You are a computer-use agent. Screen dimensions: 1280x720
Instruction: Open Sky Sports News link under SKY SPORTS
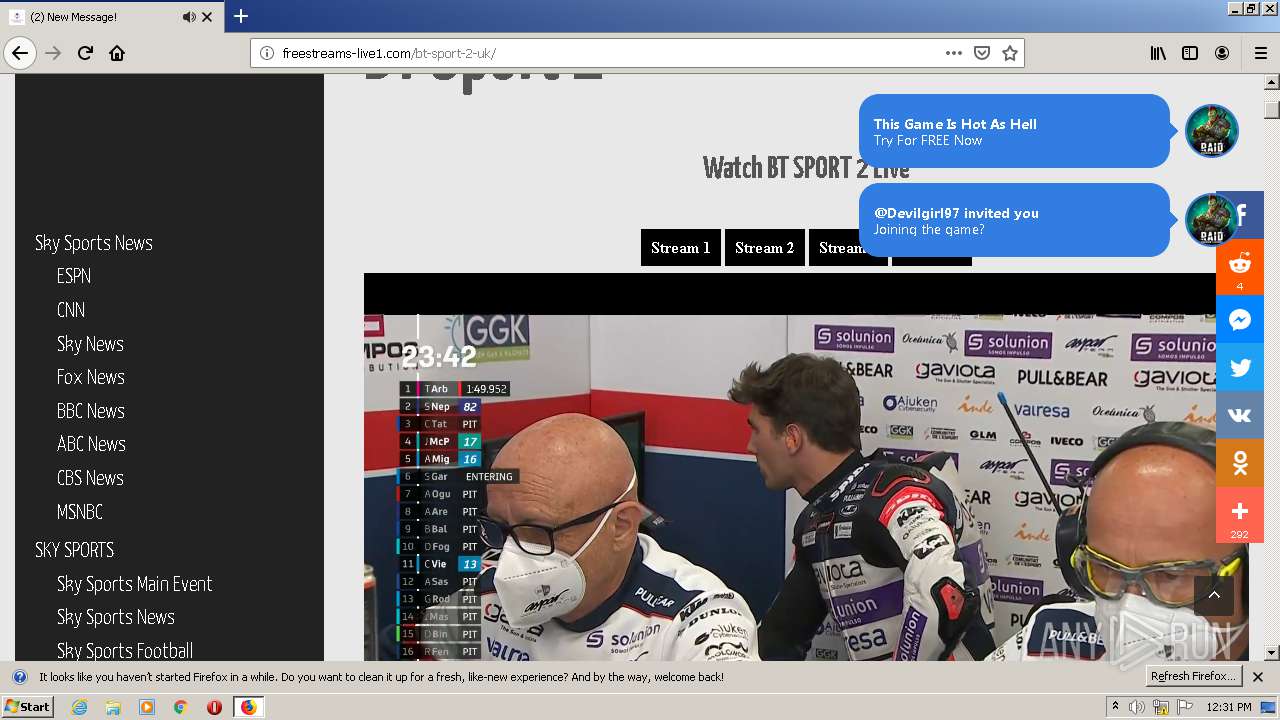[x=116, y=617]
